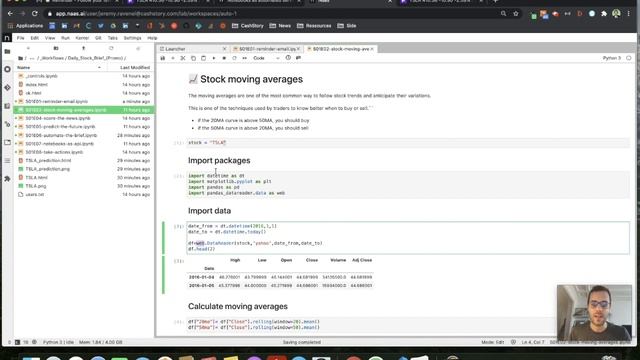Open the Run menu
Screen dimensions: 640x360
pyautogui.click(x=65, y=38)
